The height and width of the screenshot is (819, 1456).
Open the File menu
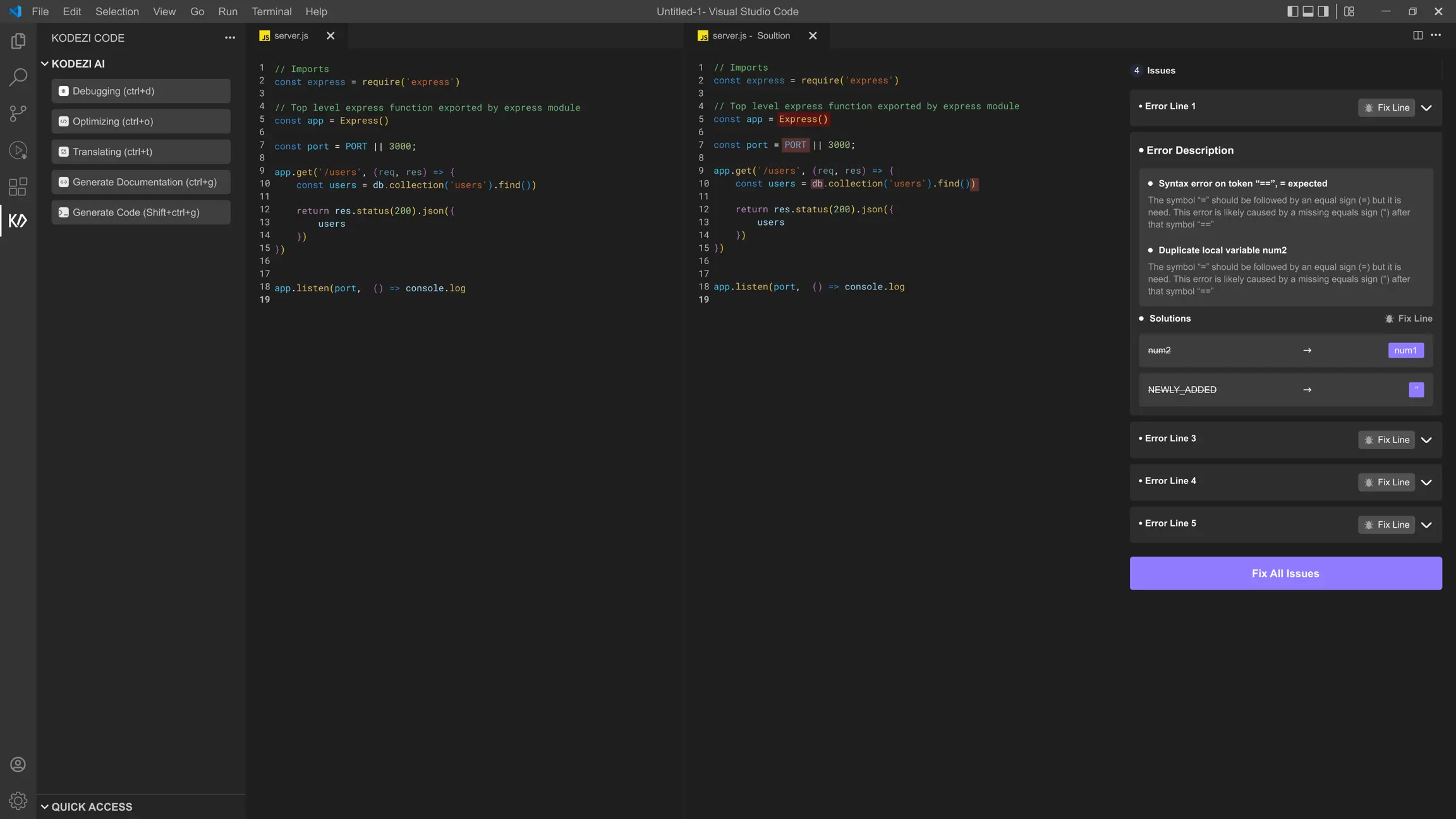40,11
